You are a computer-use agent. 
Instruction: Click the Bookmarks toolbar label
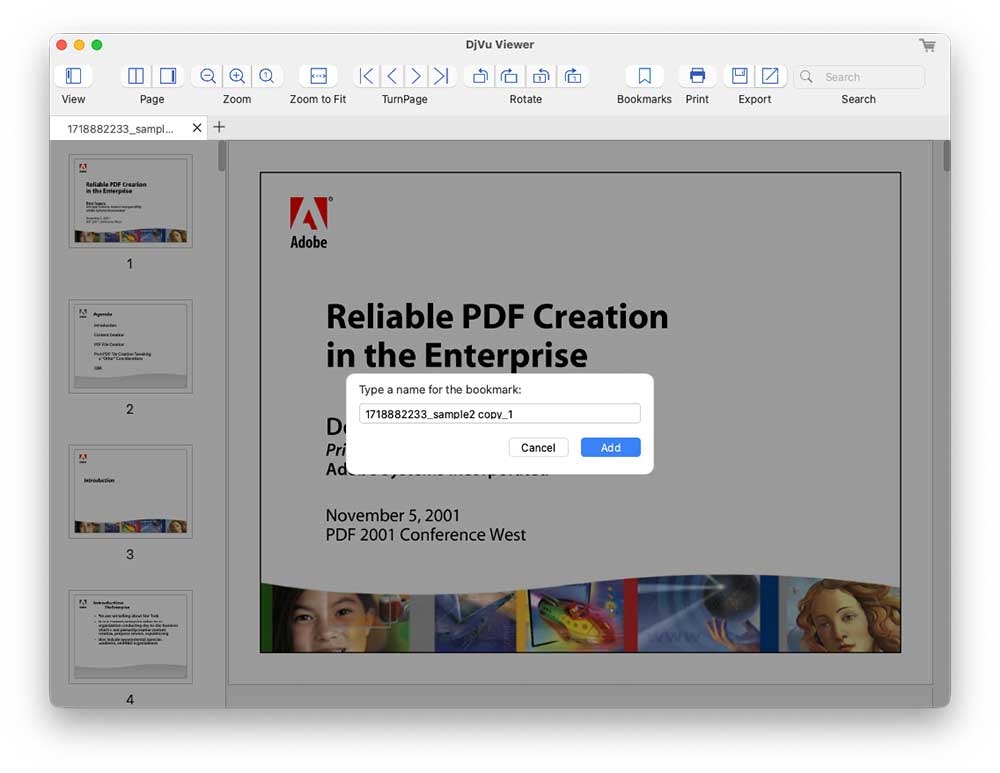tap(644, 99)
